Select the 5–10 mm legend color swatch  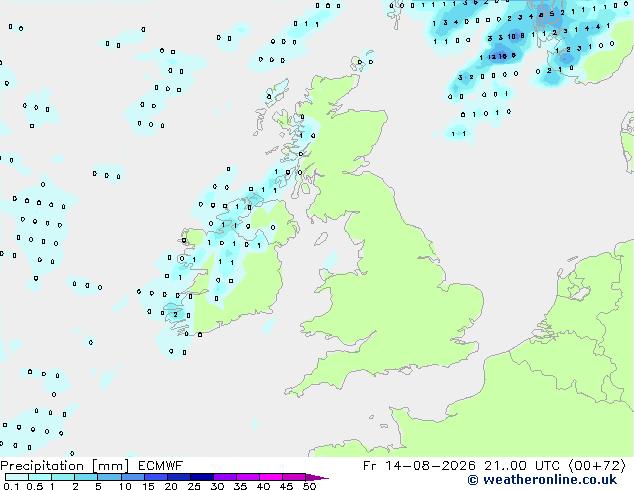[x=109, y=477]
